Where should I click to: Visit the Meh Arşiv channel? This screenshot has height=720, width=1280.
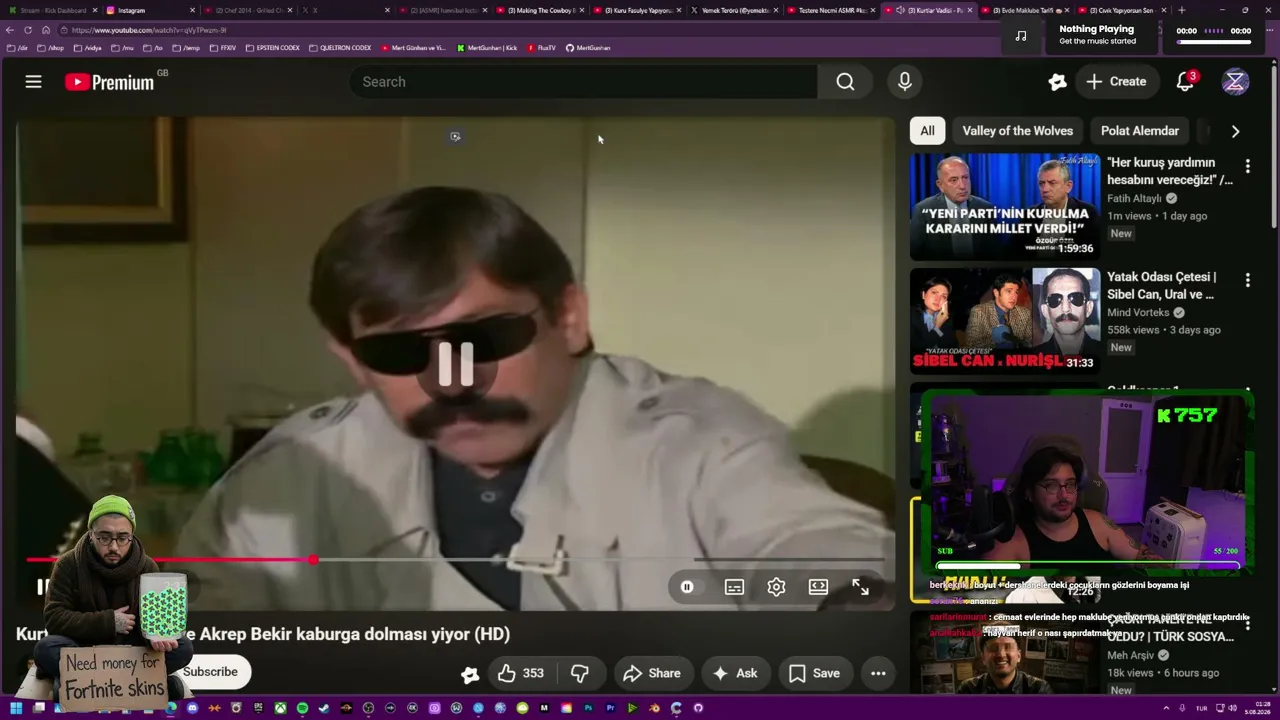coord(1130,655)
